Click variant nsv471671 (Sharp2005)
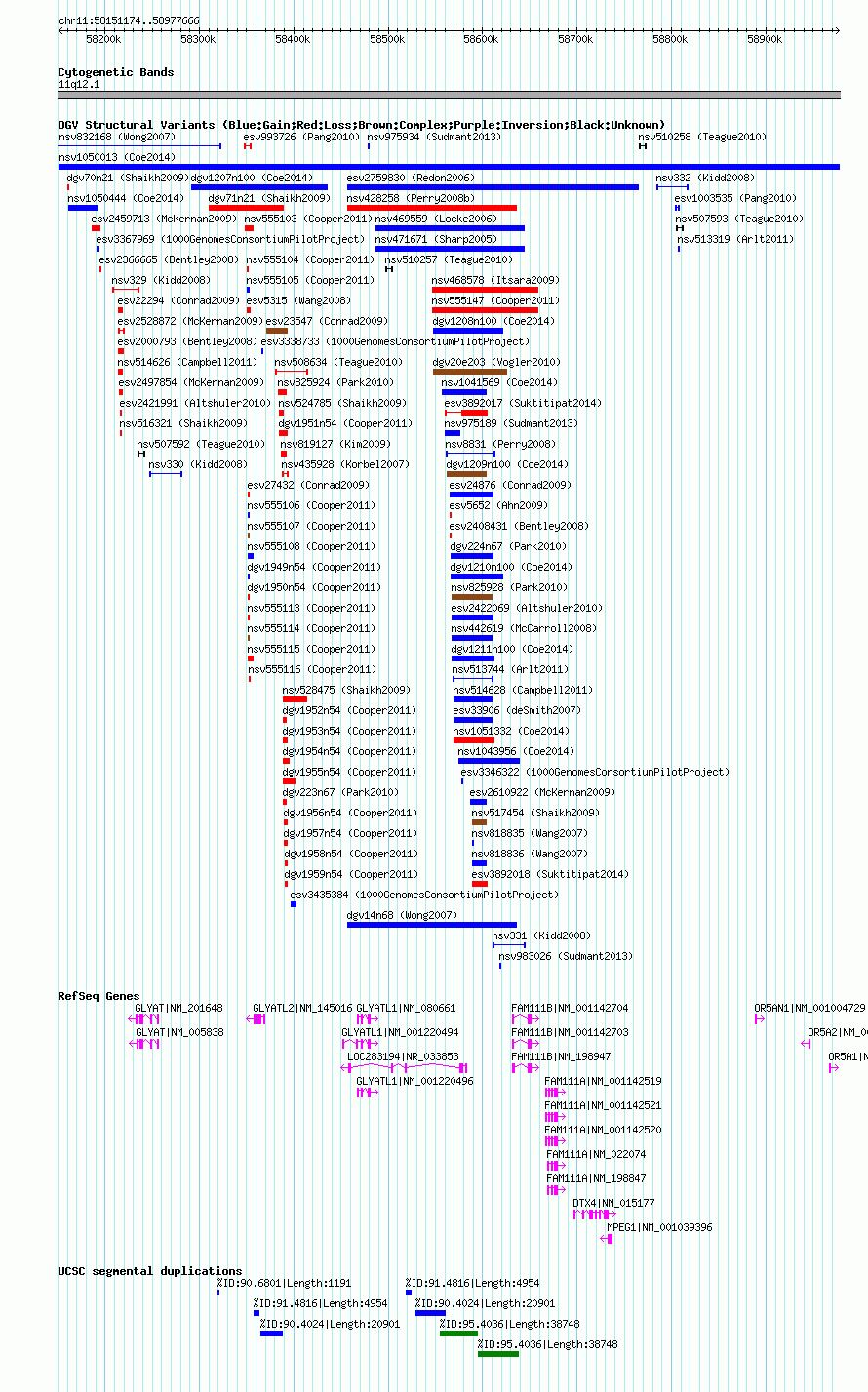Viewport: 868px width, 1392px height. [x=436, y=240]
